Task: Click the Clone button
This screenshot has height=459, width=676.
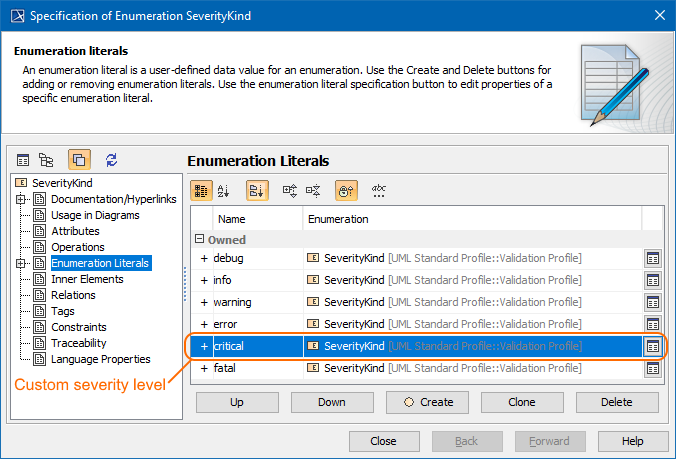Action: (x=522, y=402)
